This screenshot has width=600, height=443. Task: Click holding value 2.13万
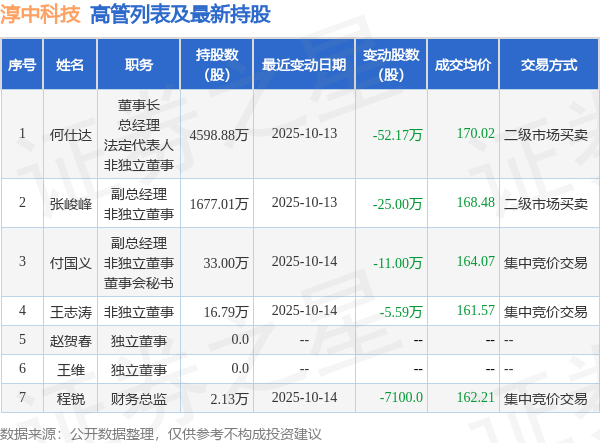click(x=230, y=399)
